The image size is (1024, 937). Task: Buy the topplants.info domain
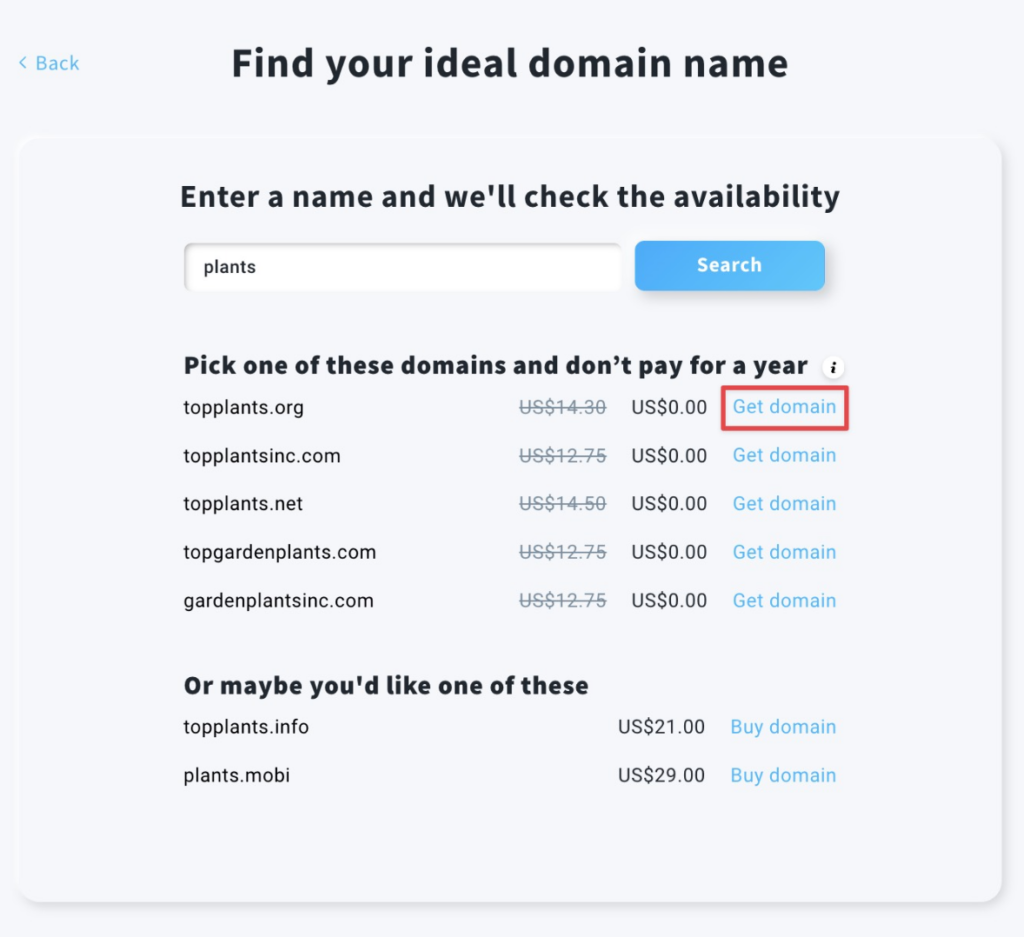coord(783,727)
